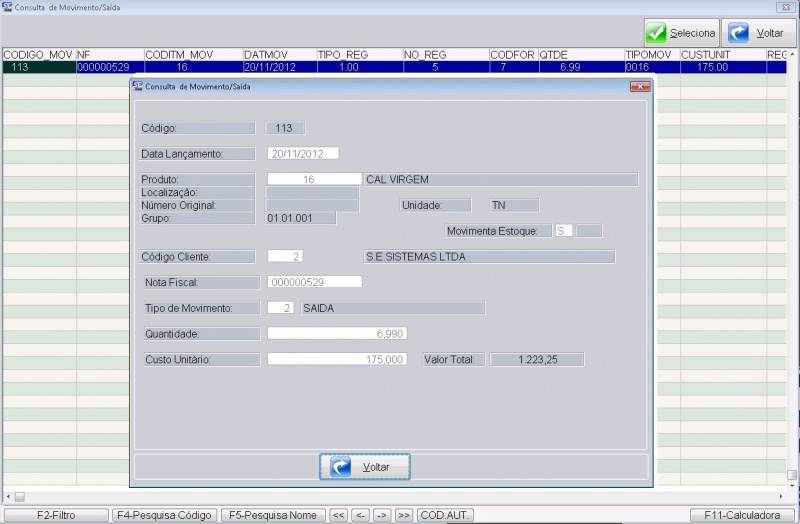Click F4-Pesquisa Código button

pyautogui.click(x=164, y=515)
